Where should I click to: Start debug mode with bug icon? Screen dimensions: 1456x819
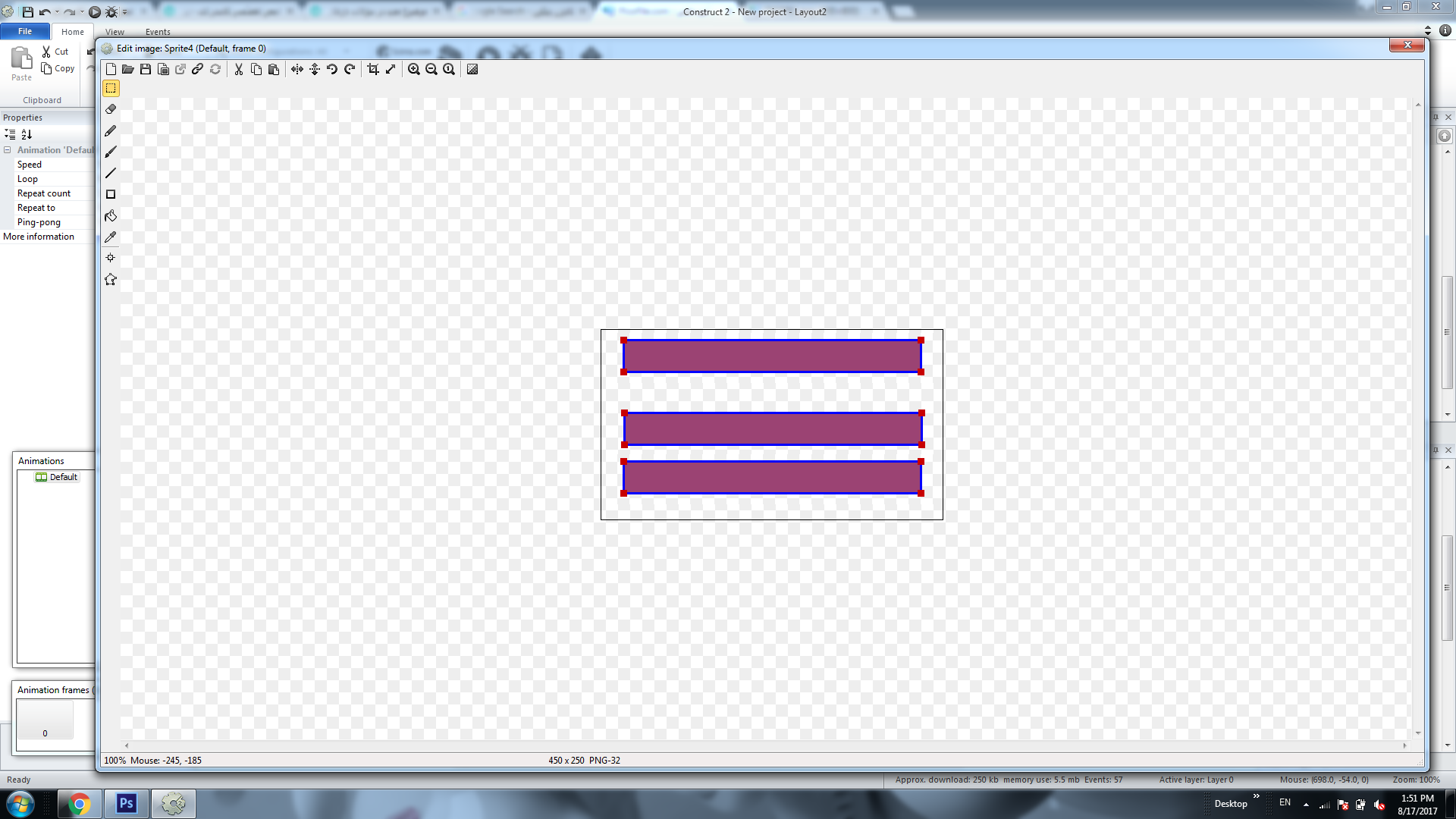[111, 12]
